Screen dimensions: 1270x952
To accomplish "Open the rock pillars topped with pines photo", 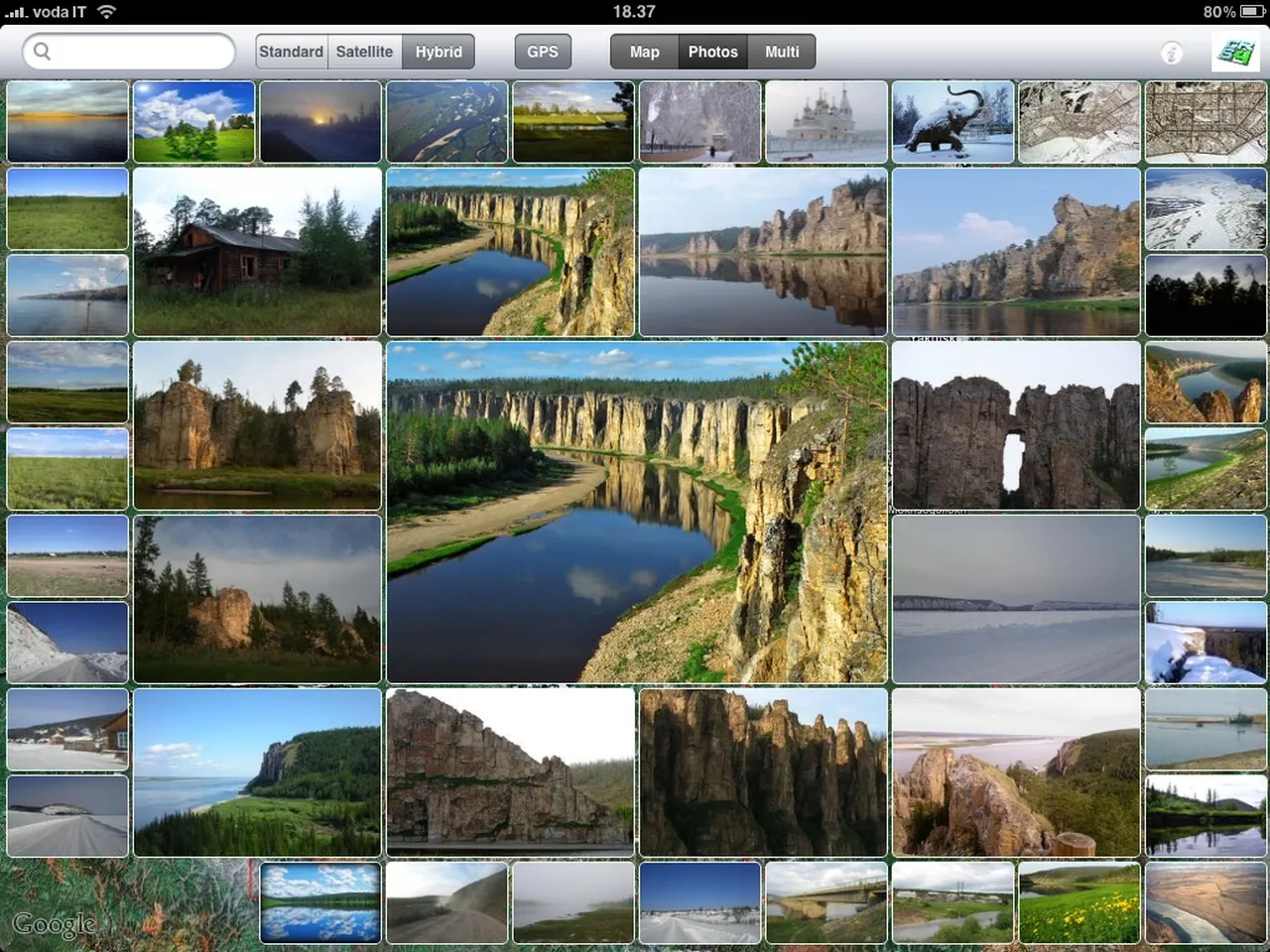I will (258, 425).
